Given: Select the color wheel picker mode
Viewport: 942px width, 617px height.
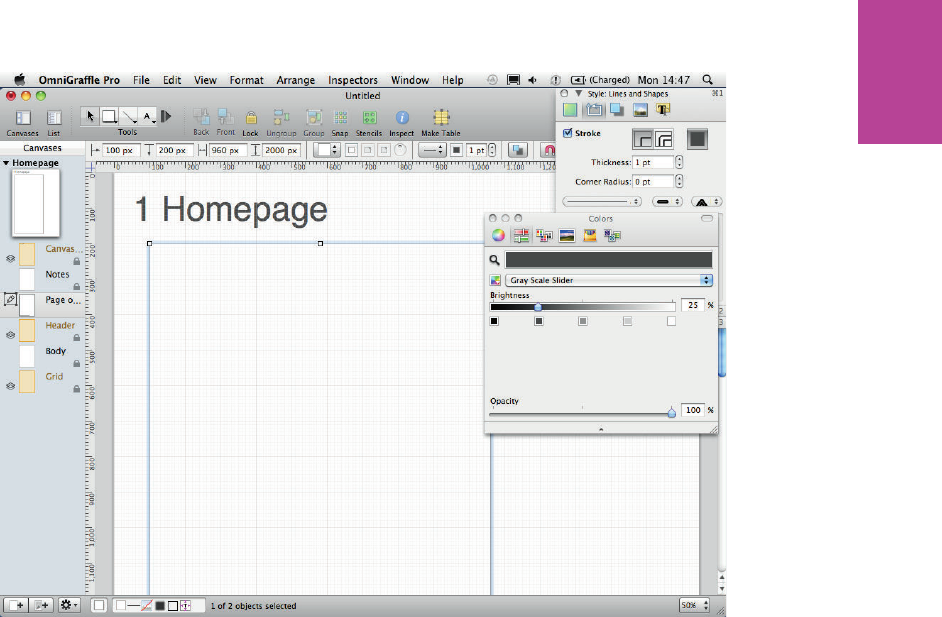Looking at the screenshot, I should click(498, 236).
